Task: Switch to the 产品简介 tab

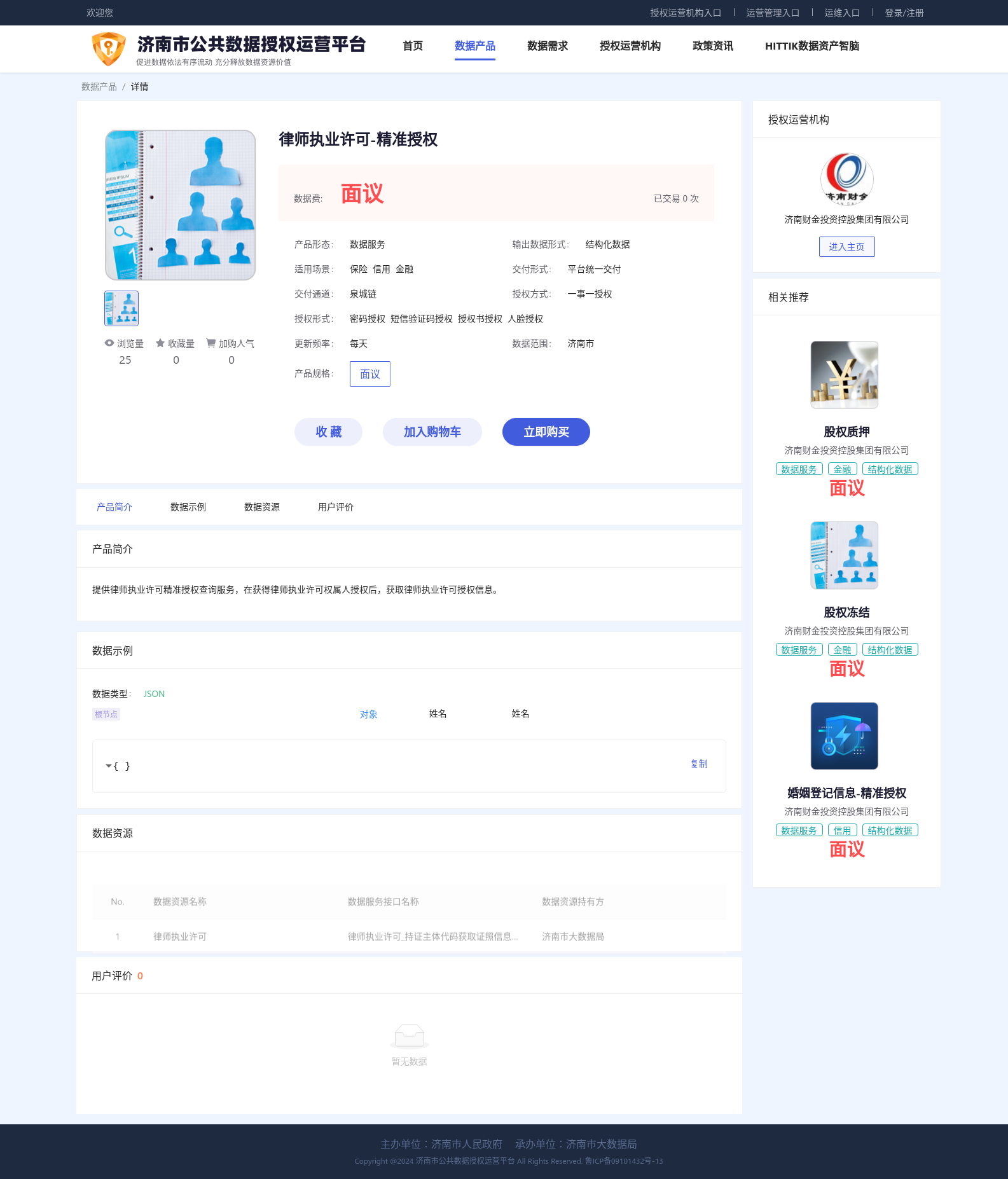Action: [114, 507]
